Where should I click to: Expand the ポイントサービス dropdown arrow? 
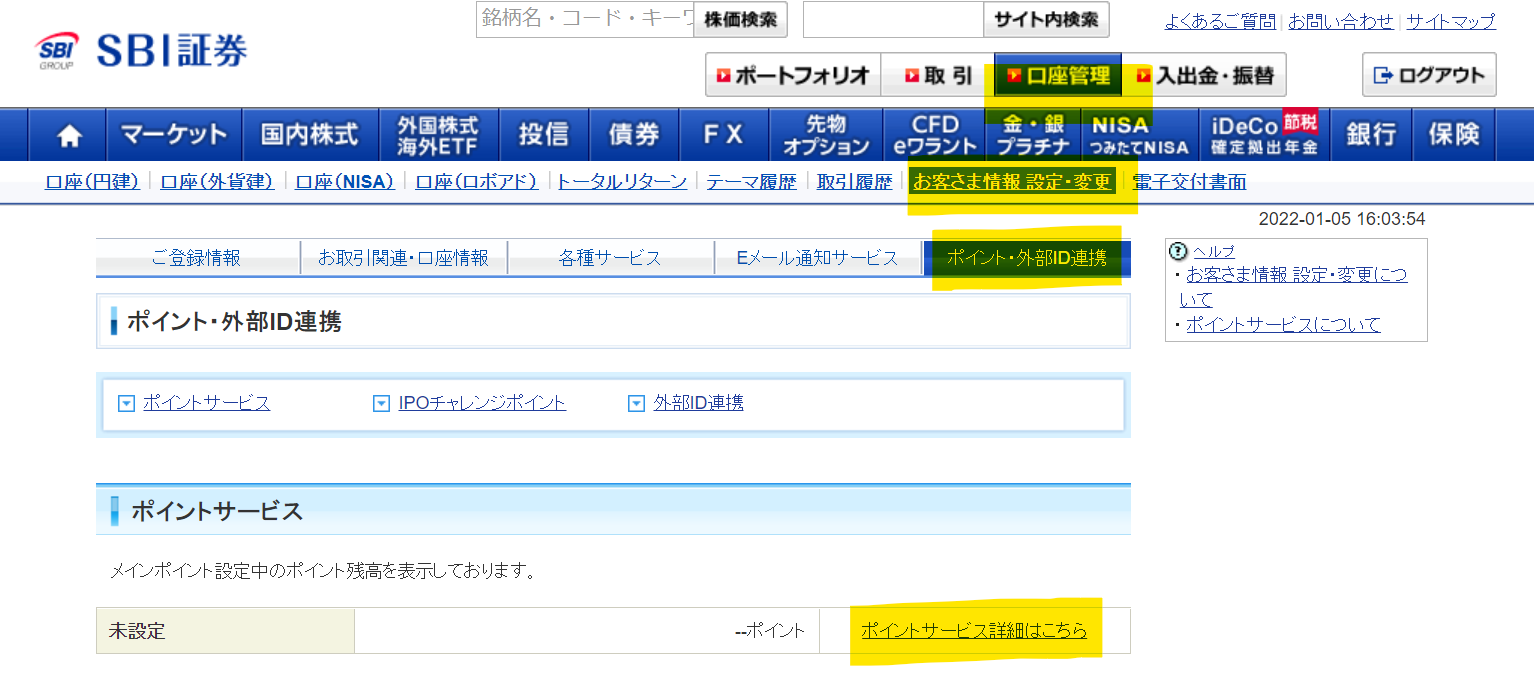coord(124,403)
